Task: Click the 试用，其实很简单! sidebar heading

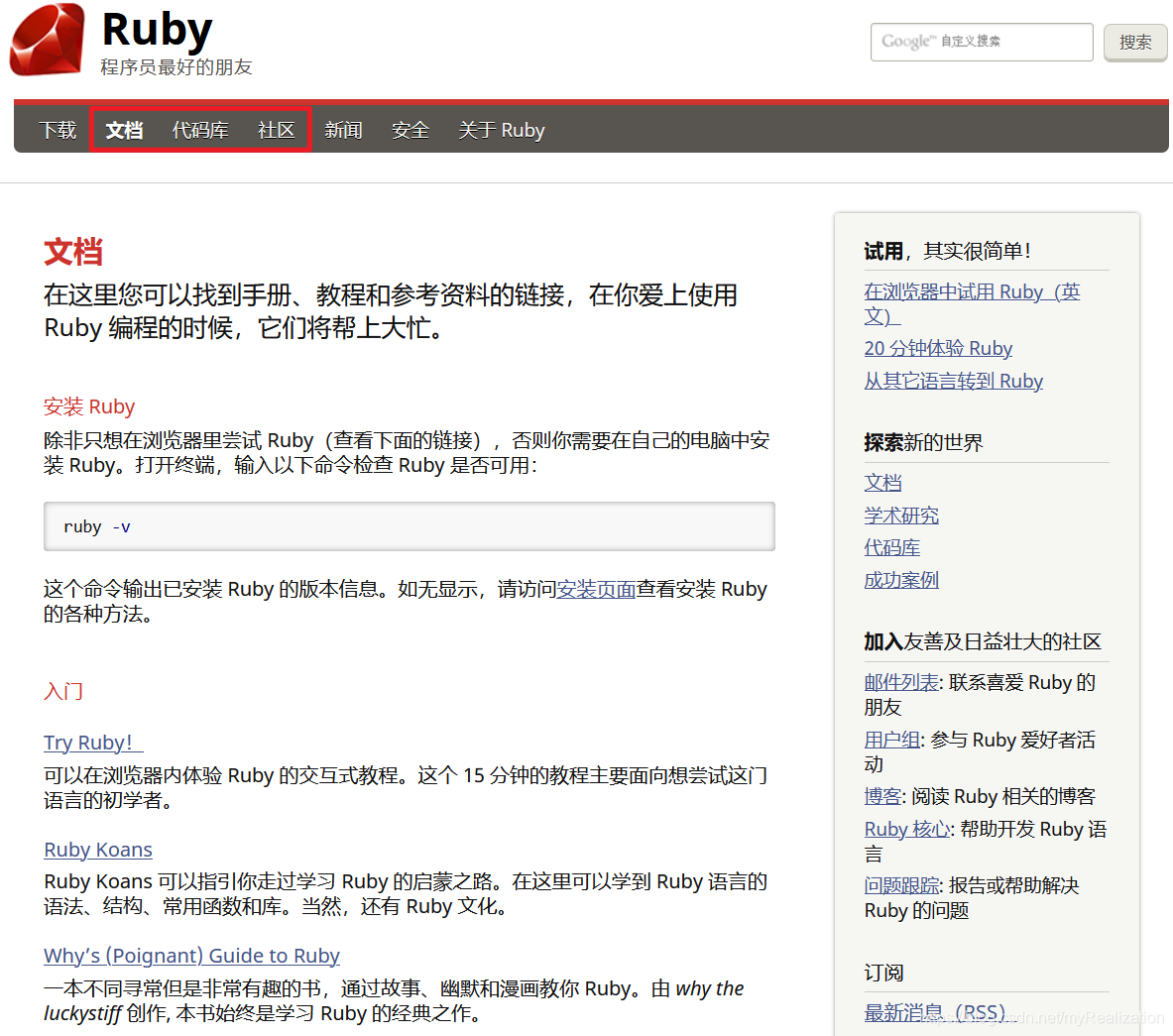Action: [x=948, y=251]
